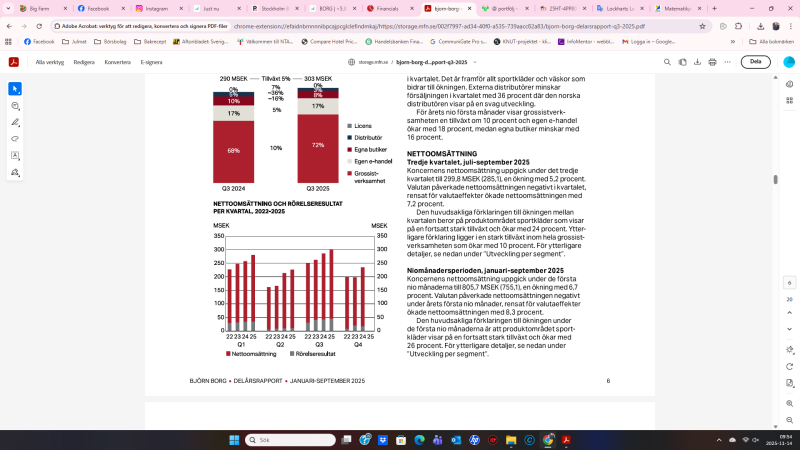Switch to the Financials tab

click(x=390, y=9)
